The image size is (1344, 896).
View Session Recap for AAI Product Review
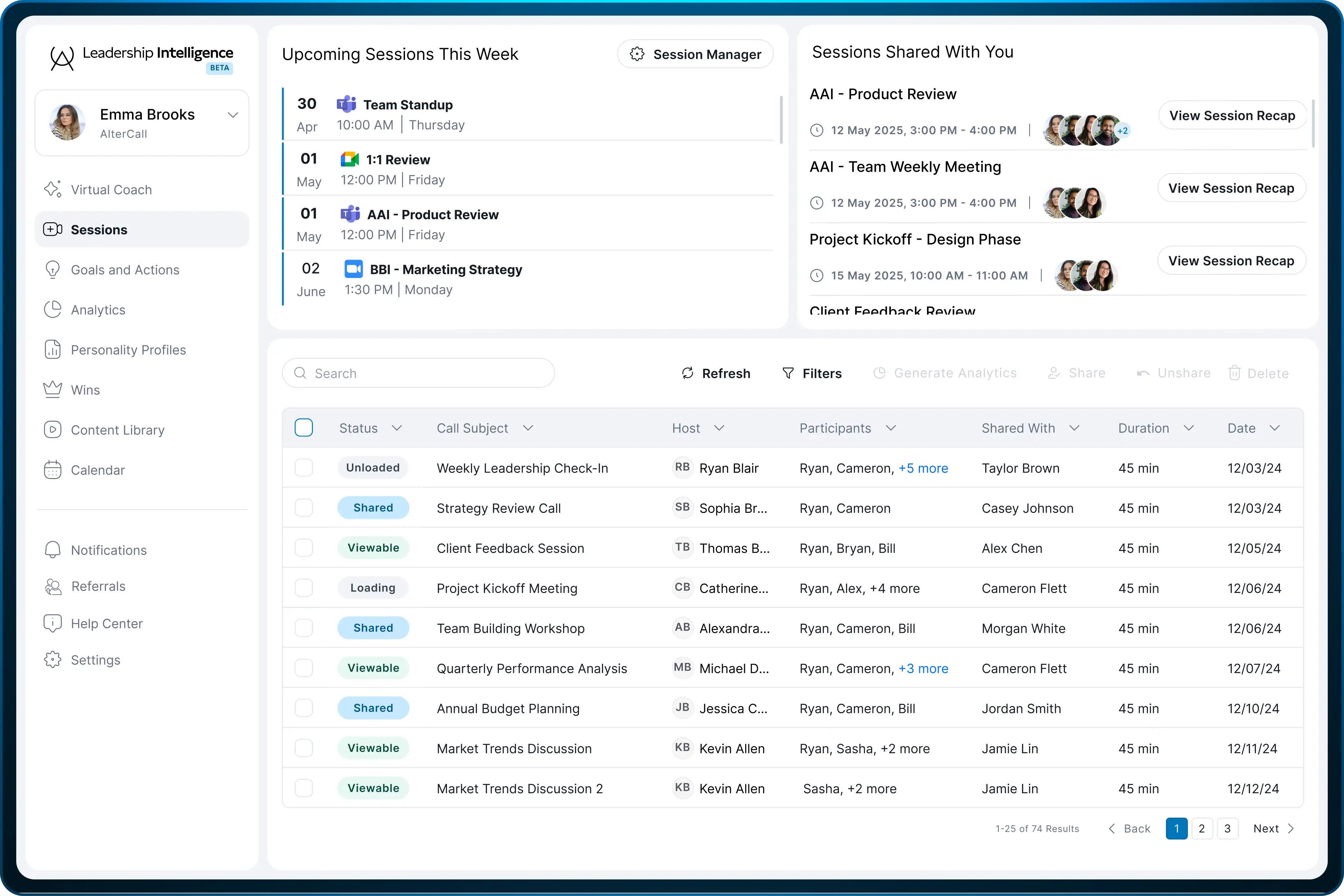1232,115
